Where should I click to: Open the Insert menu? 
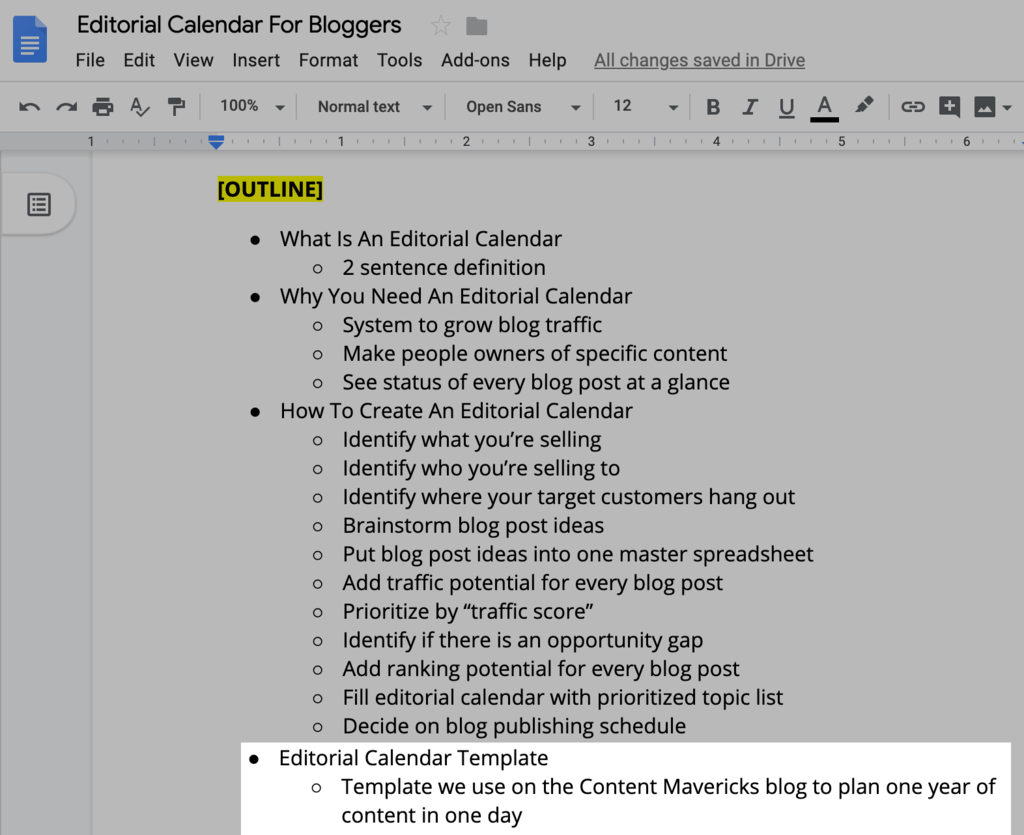tap(256, 60)
